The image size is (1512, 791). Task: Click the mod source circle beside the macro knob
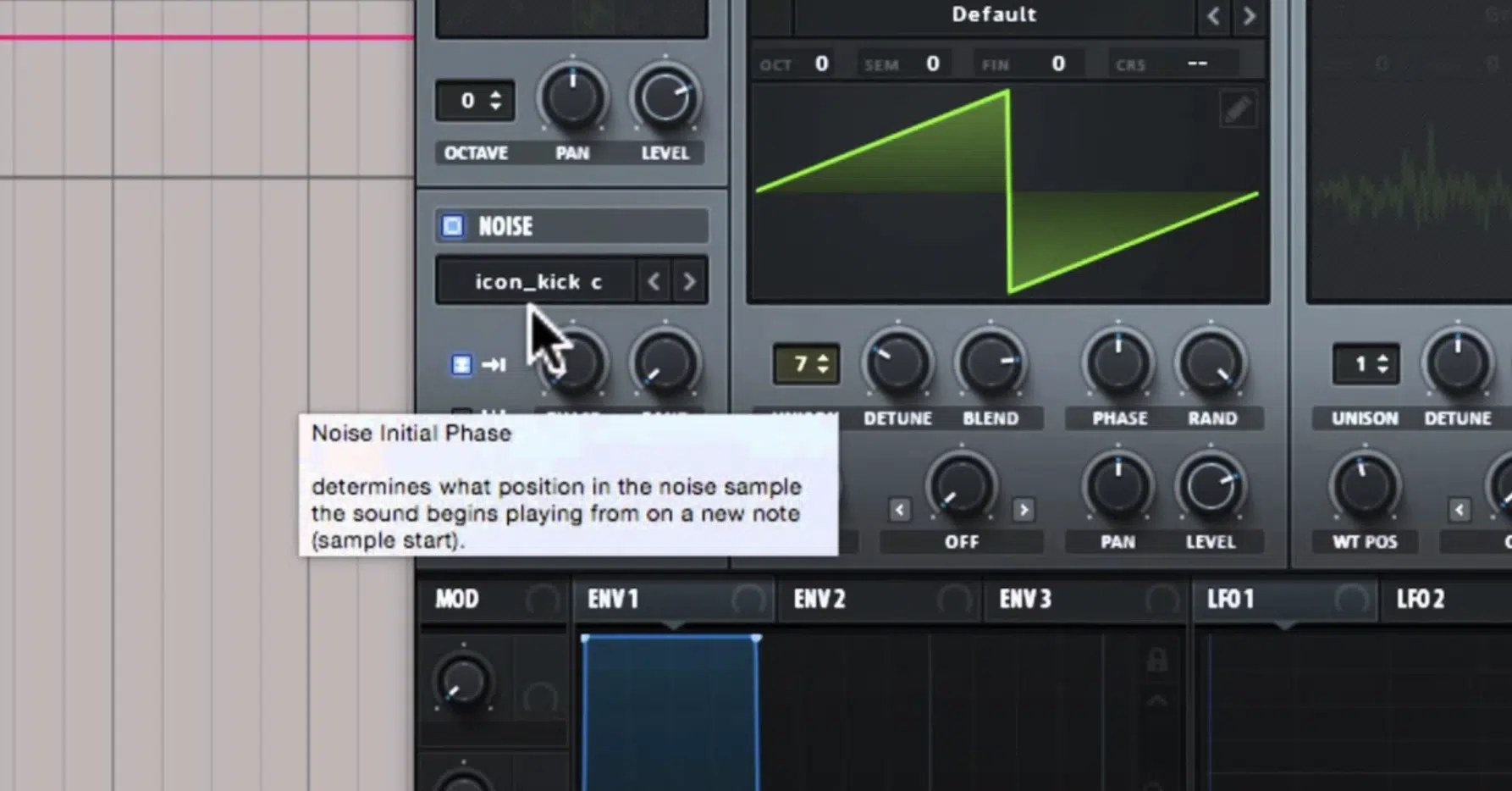[x=539, y=699]
